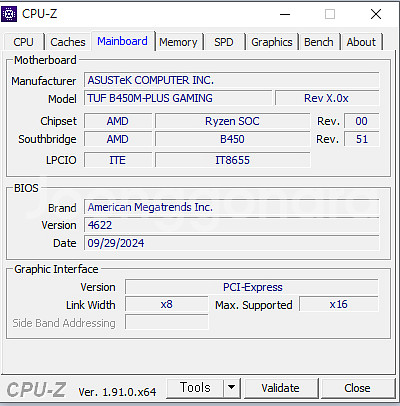Click the CPU-Z logo at bottom left
The image size is (400, 406).
[x=36, y=389]
